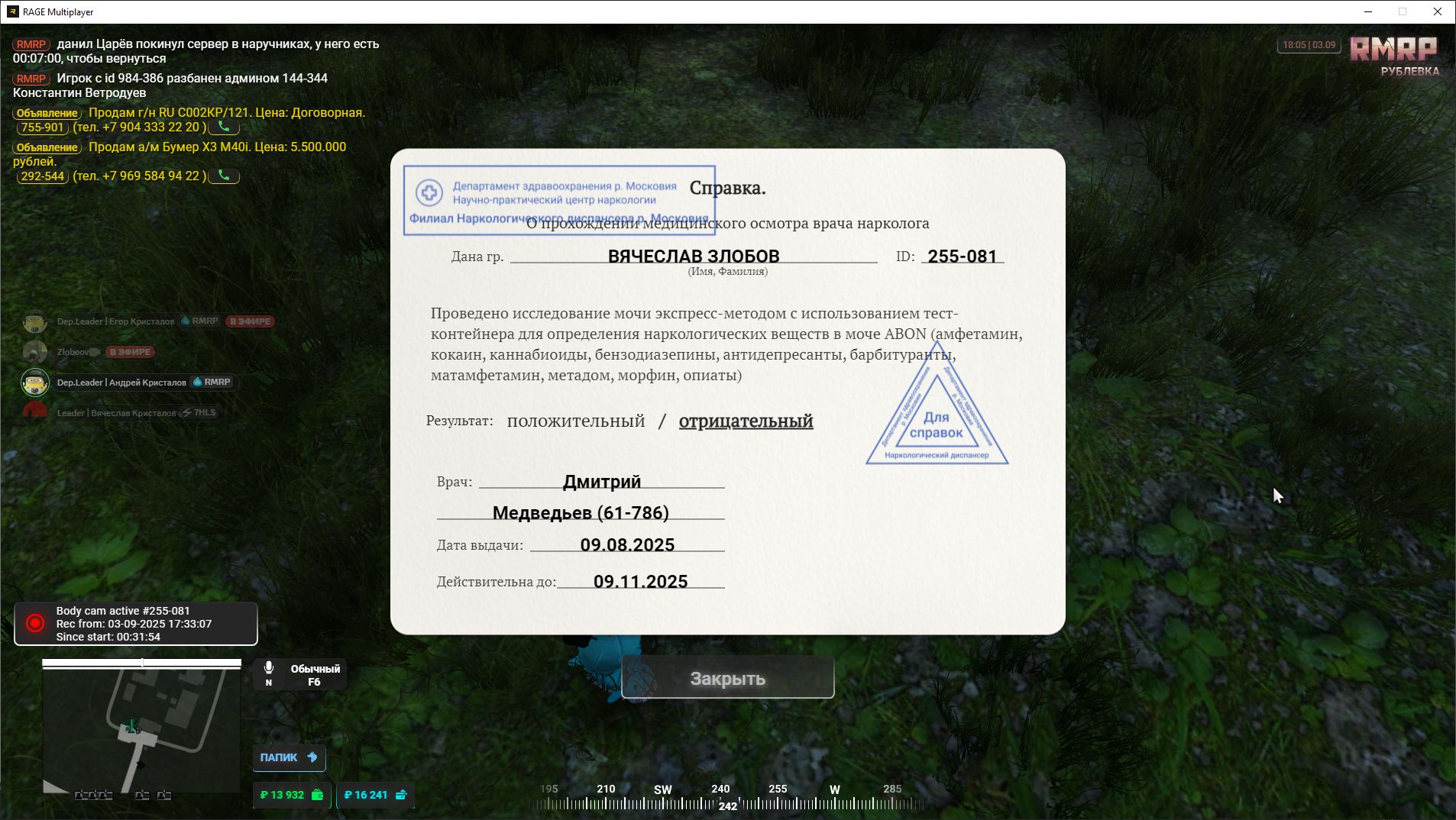Click 'В ЭФИРЕ' badge next to Zloboov
This screenshot has height=820, width=1456.
click(x=130, y=352)
